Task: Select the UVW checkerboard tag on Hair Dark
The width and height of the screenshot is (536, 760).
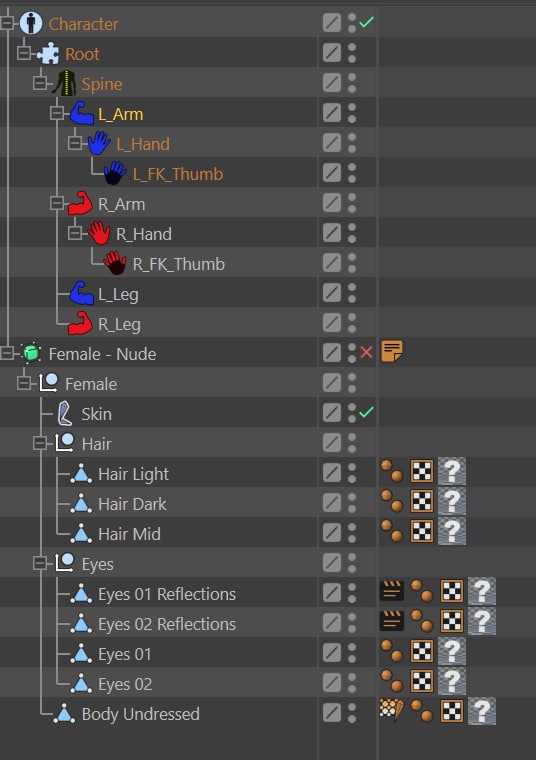Action: coord(422,501)
